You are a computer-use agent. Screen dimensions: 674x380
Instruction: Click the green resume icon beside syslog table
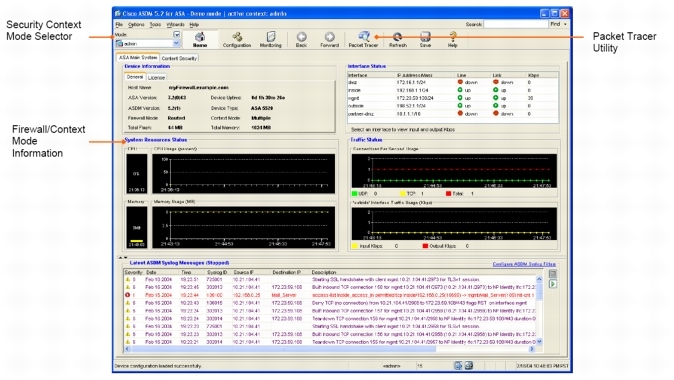click(553, 284)
